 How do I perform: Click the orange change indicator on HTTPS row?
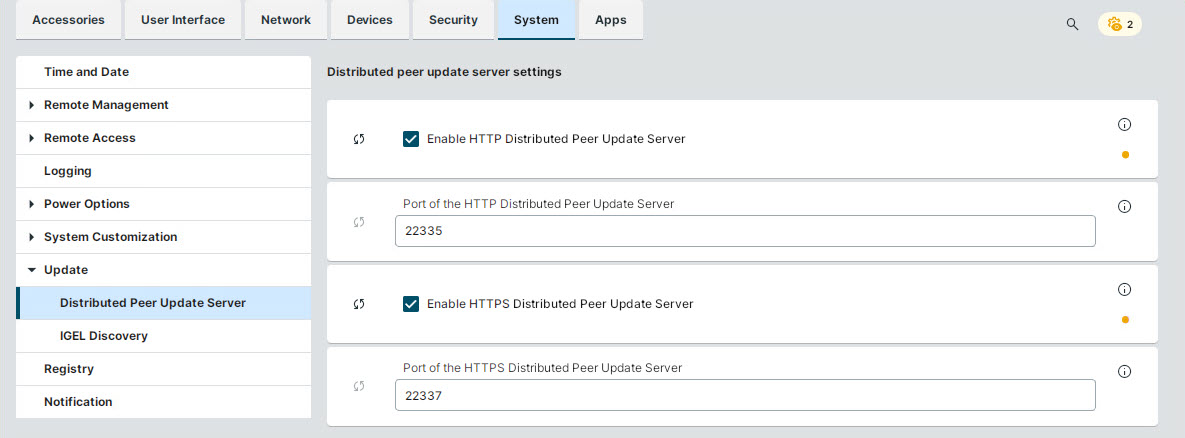pos(1125,319)
